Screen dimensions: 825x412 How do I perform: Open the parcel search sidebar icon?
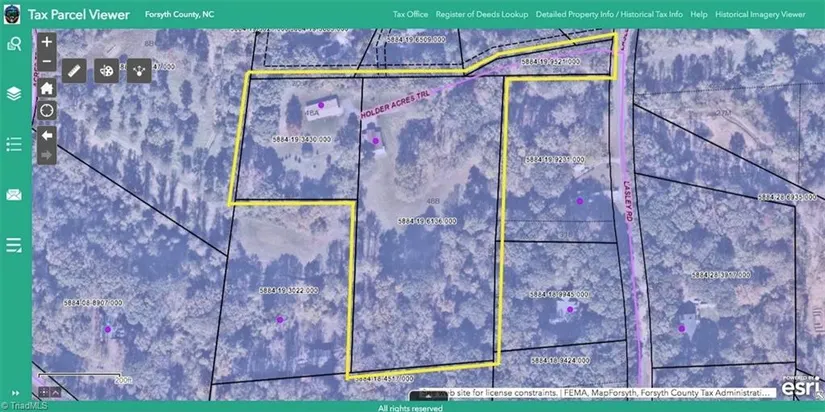pyautogui.click(x=14, y=43)
